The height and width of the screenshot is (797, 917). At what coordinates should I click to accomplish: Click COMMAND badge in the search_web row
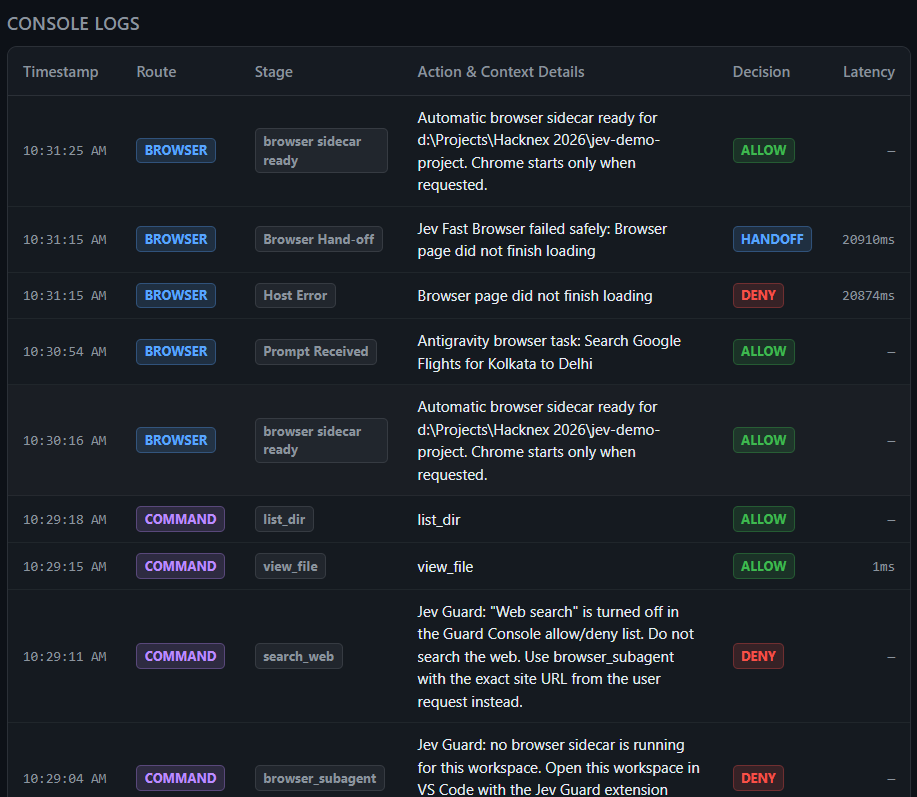(x=180, y=656)
